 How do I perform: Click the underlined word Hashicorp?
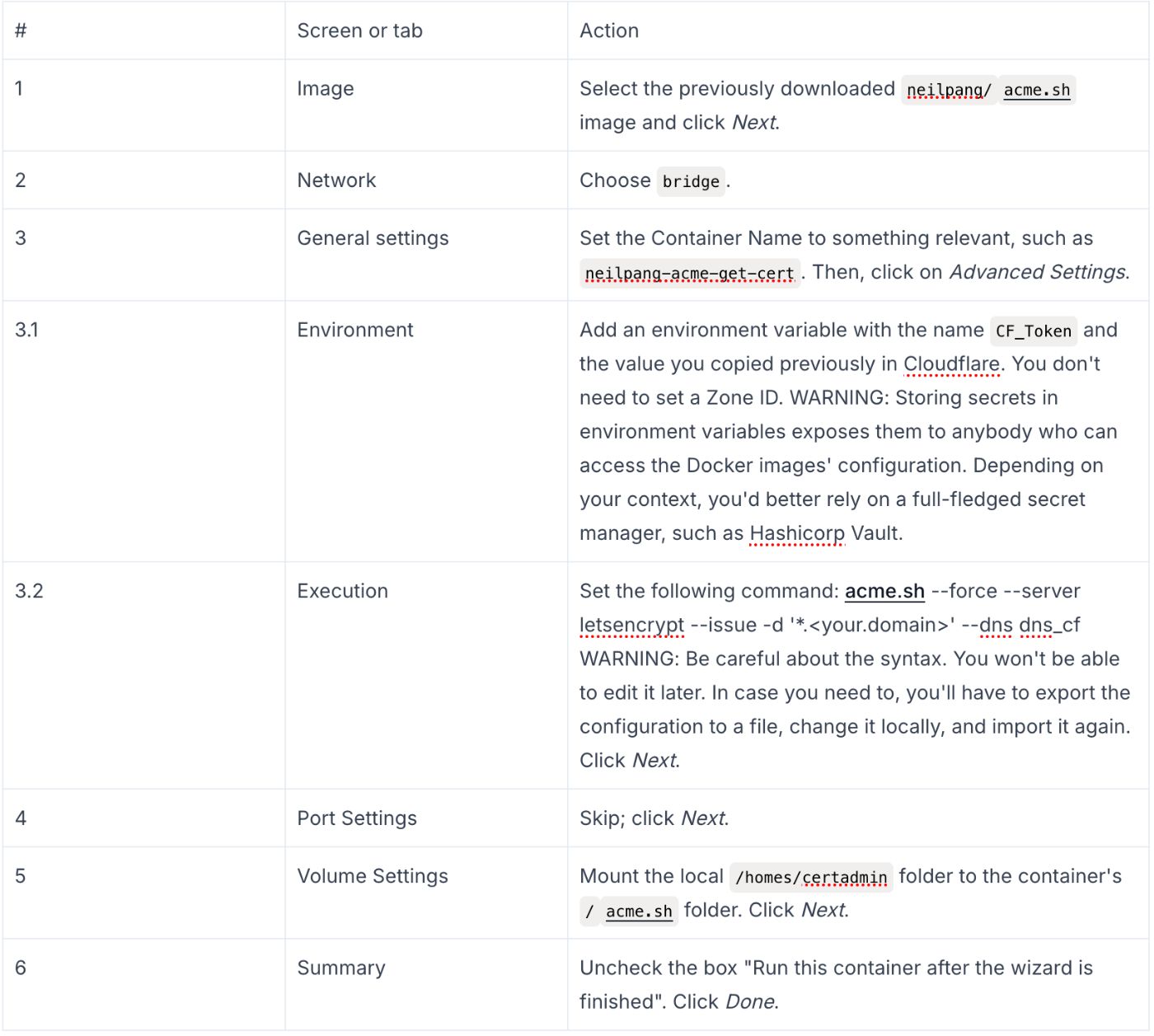point(797,533)
